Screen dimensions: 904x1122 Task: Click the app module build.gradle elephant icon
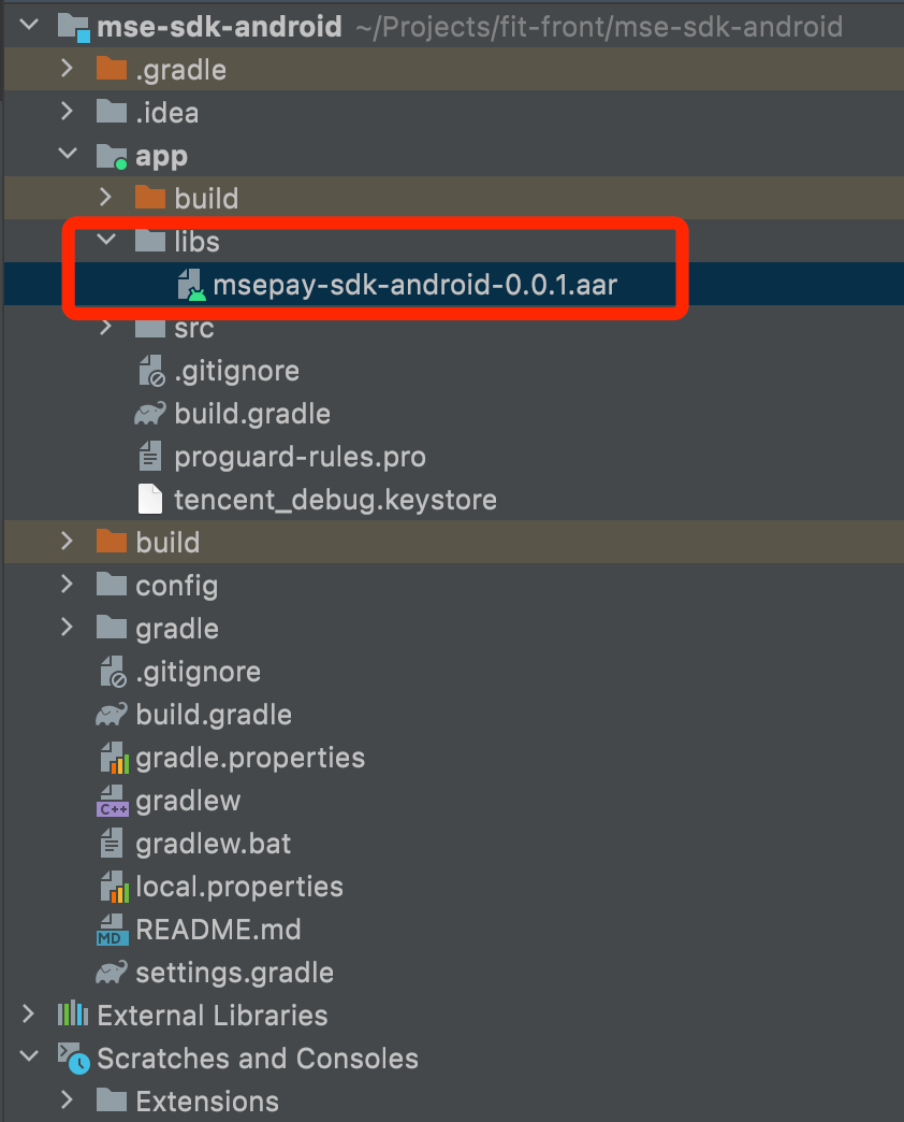[151, 414]
